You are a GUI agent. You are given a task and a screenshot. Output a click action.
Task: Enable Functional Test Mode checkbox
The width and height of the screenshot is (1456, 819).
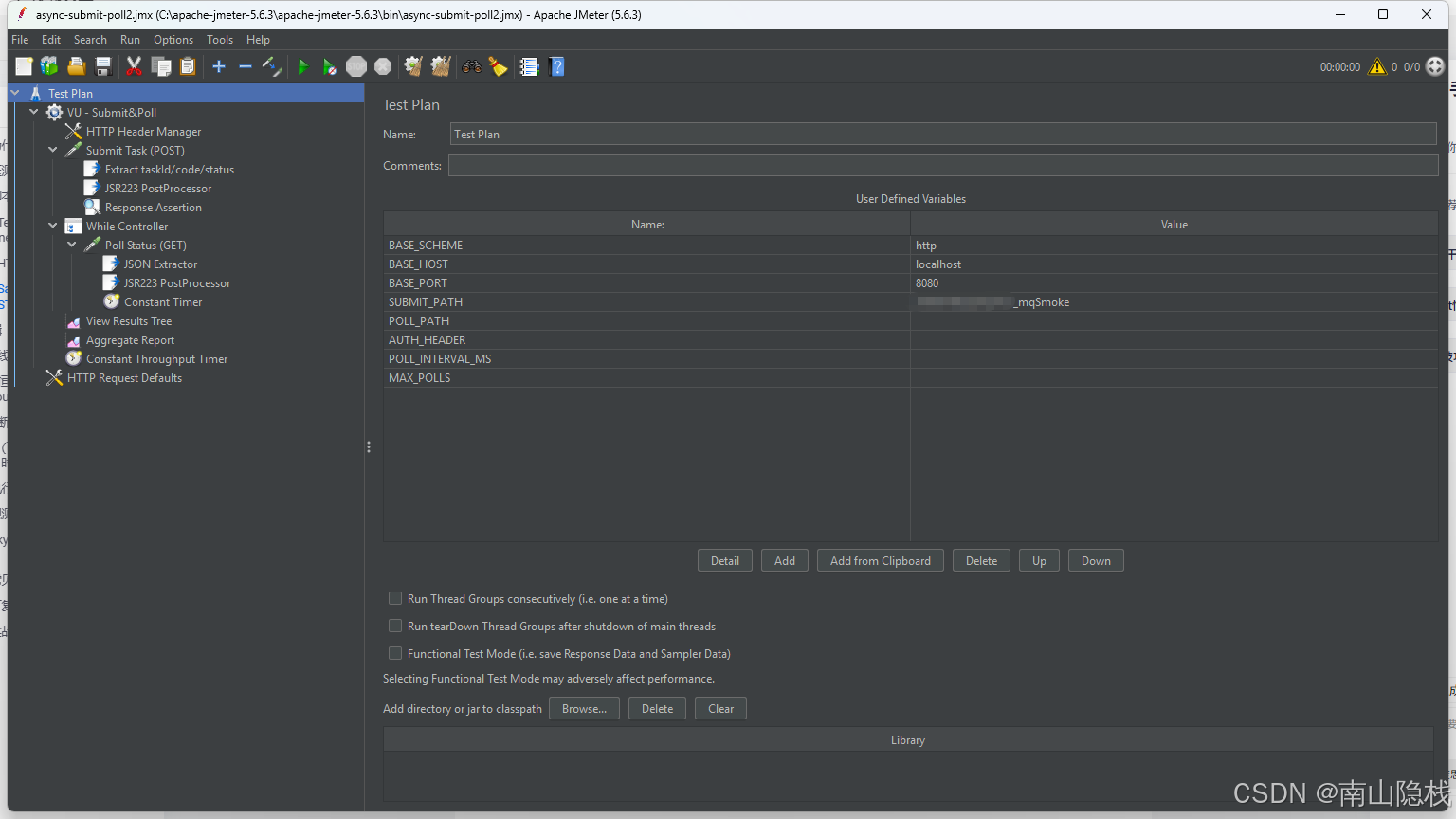tap(395, 653)
